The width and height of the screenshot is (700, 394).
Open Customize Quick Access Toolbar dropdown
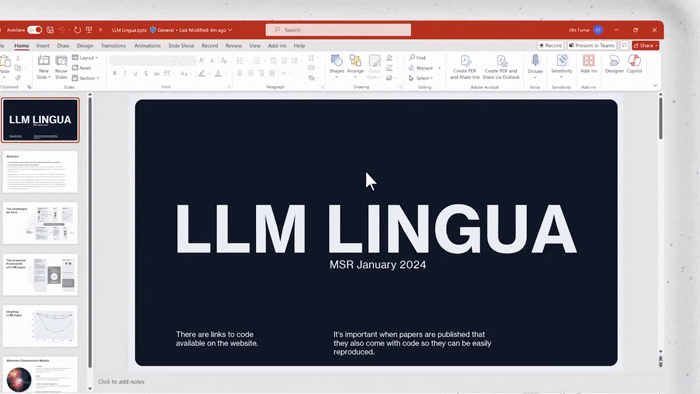[x=100, y=30]
